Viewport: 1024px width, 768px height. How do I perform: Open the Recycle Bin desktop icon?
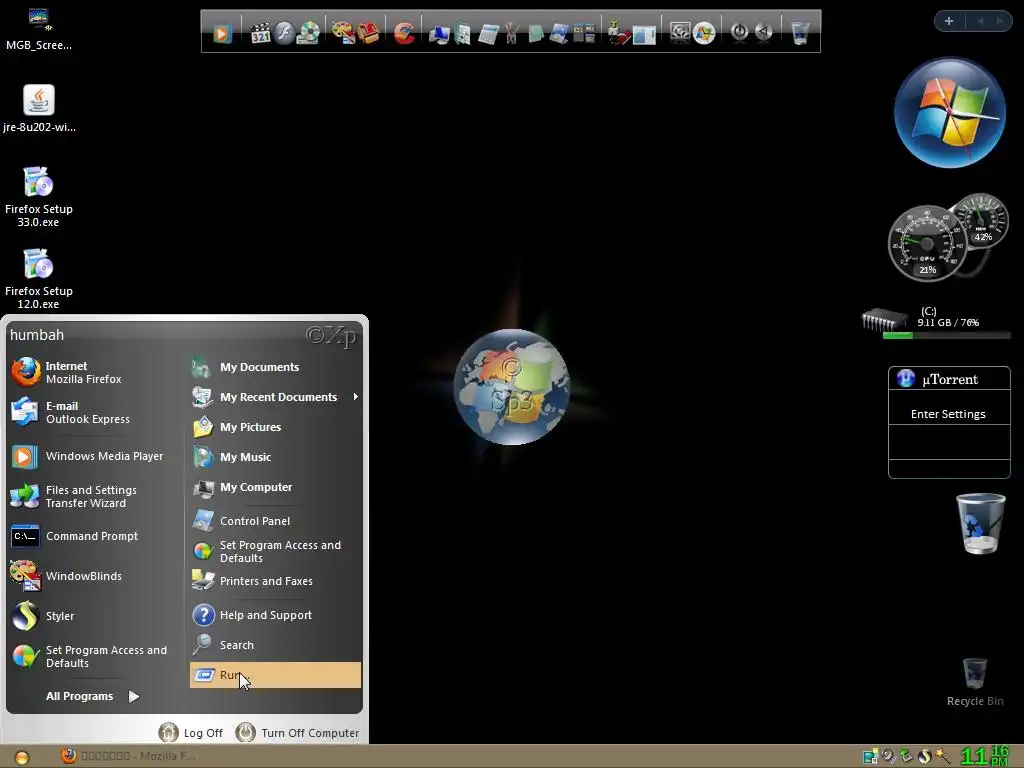point(975,682)
